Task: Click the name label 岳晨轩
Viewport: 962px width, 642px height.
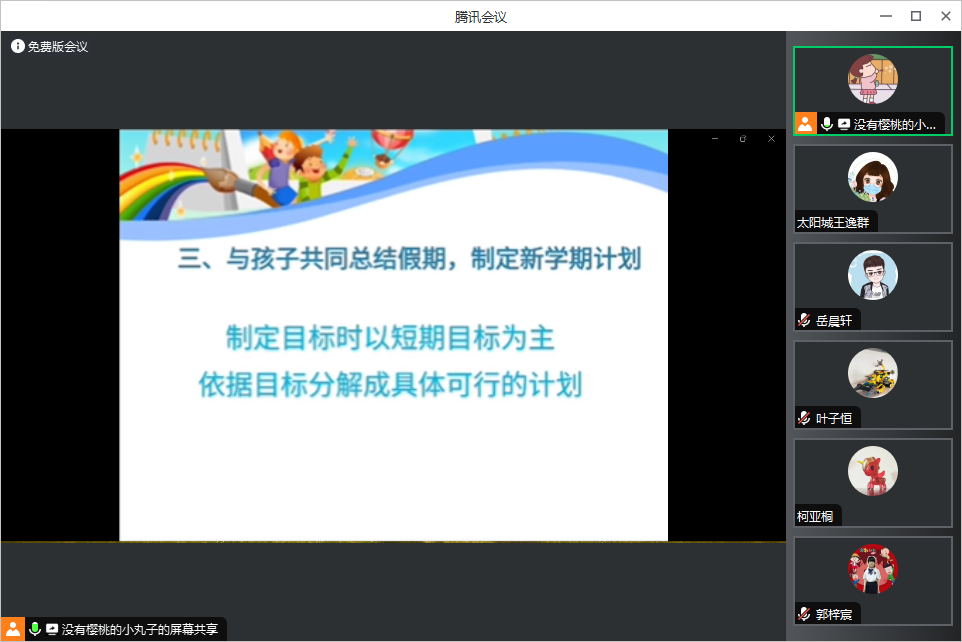Action: [834, 320]
